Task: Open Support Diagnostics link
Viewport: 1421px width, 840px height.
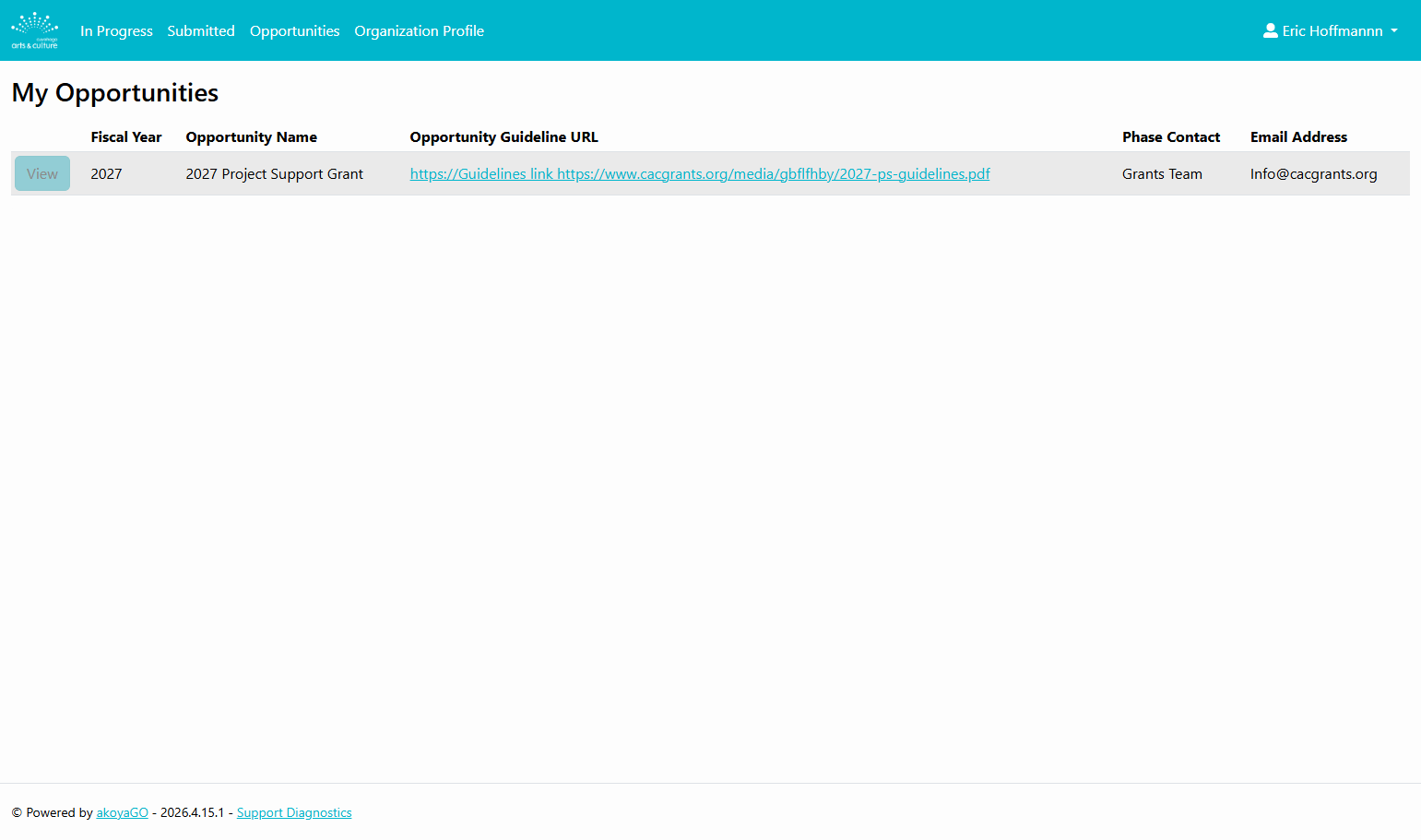Action: [x=294, y=812]
